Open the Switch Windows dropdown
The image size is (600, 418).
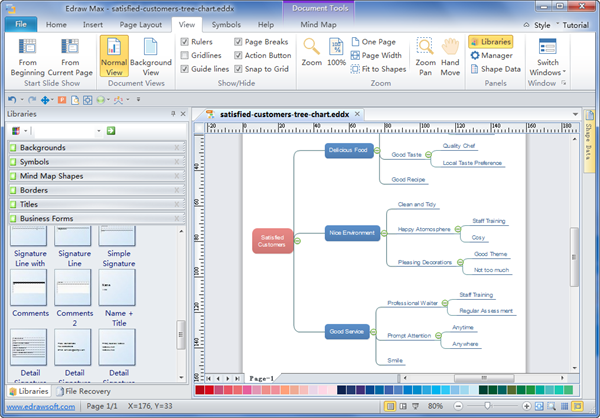[x=547, y=58]
